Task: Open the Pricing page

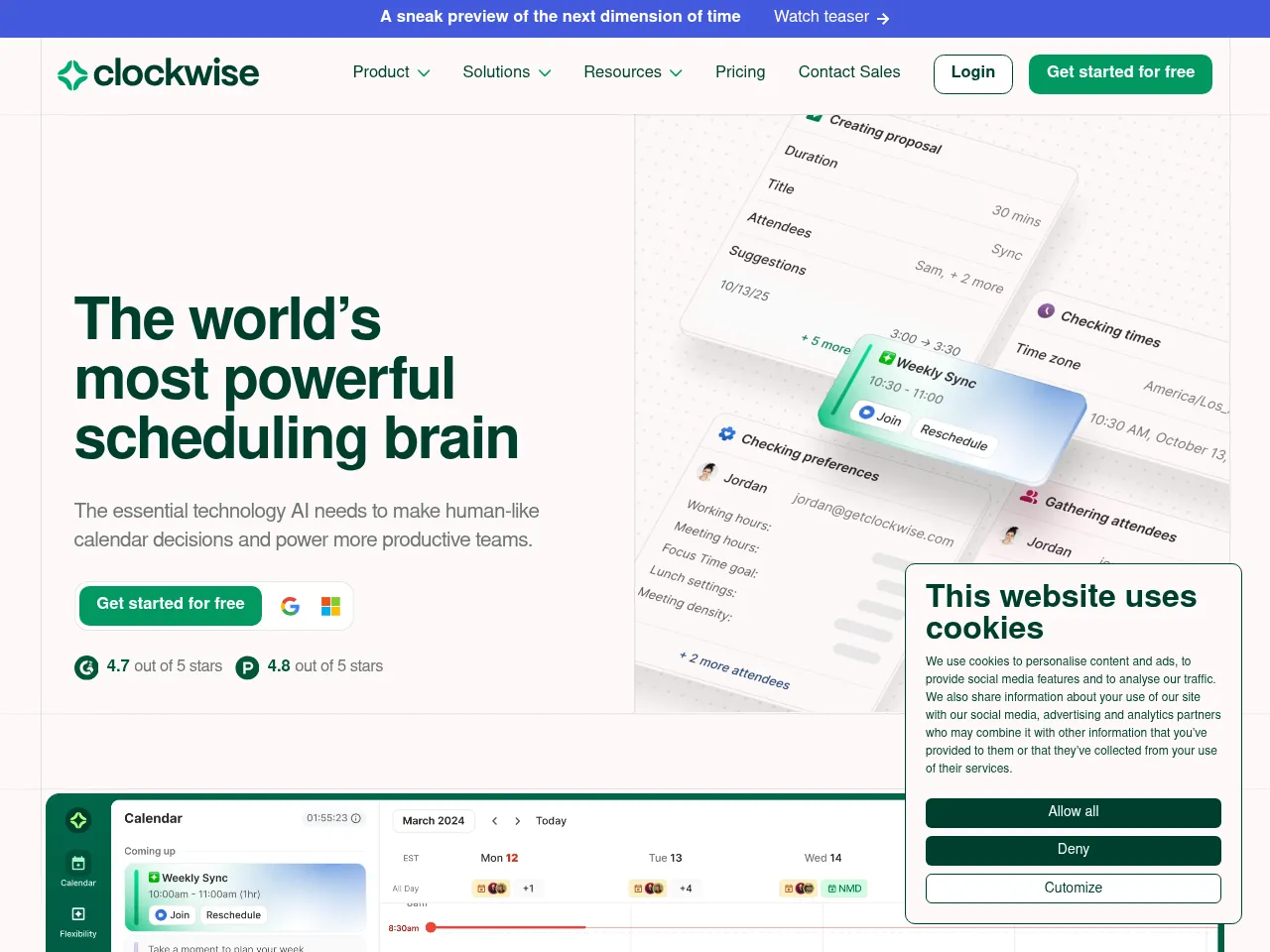Action: tap(740, 72)
